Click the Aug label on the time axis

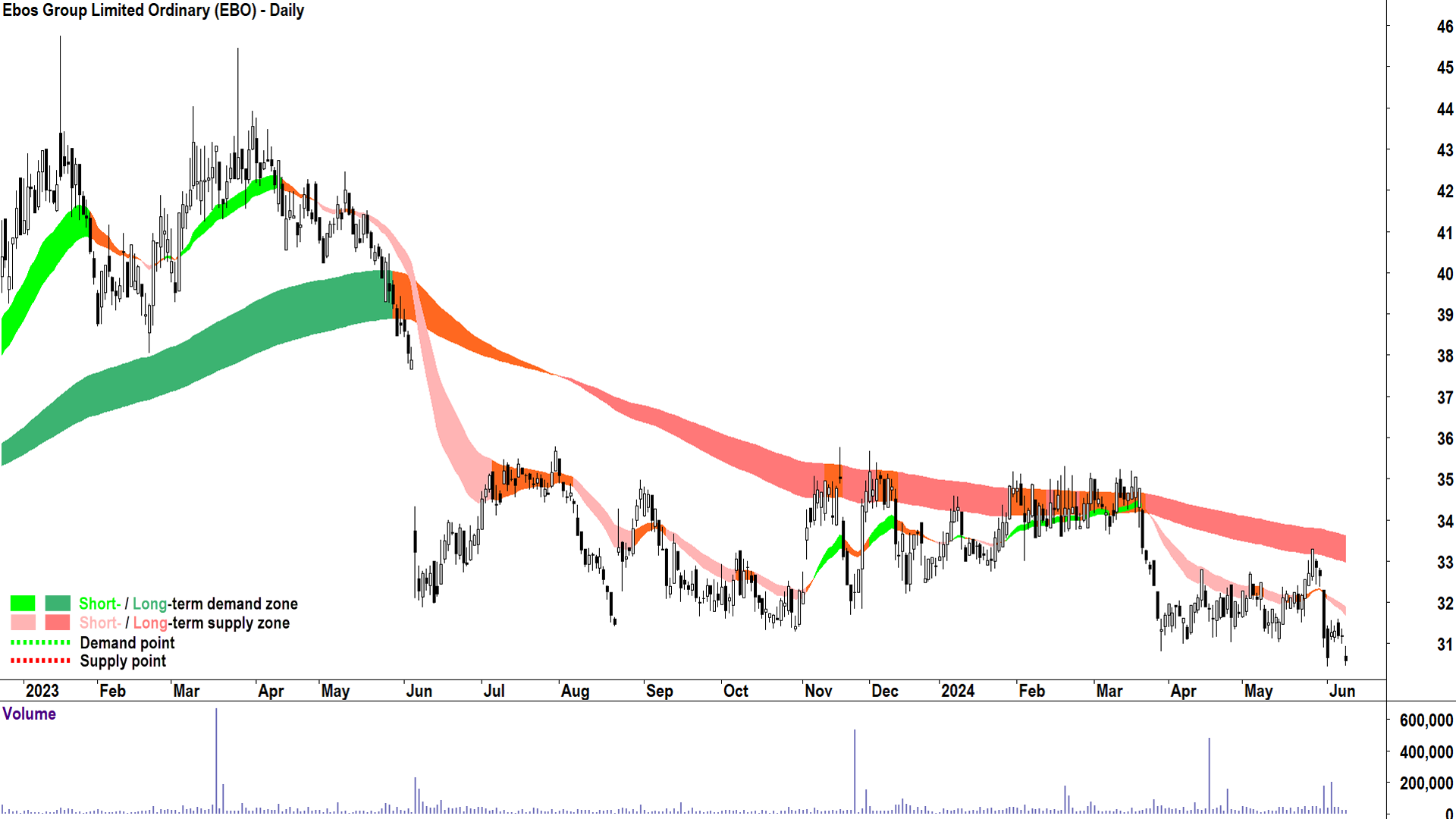(x=575, y=691)
